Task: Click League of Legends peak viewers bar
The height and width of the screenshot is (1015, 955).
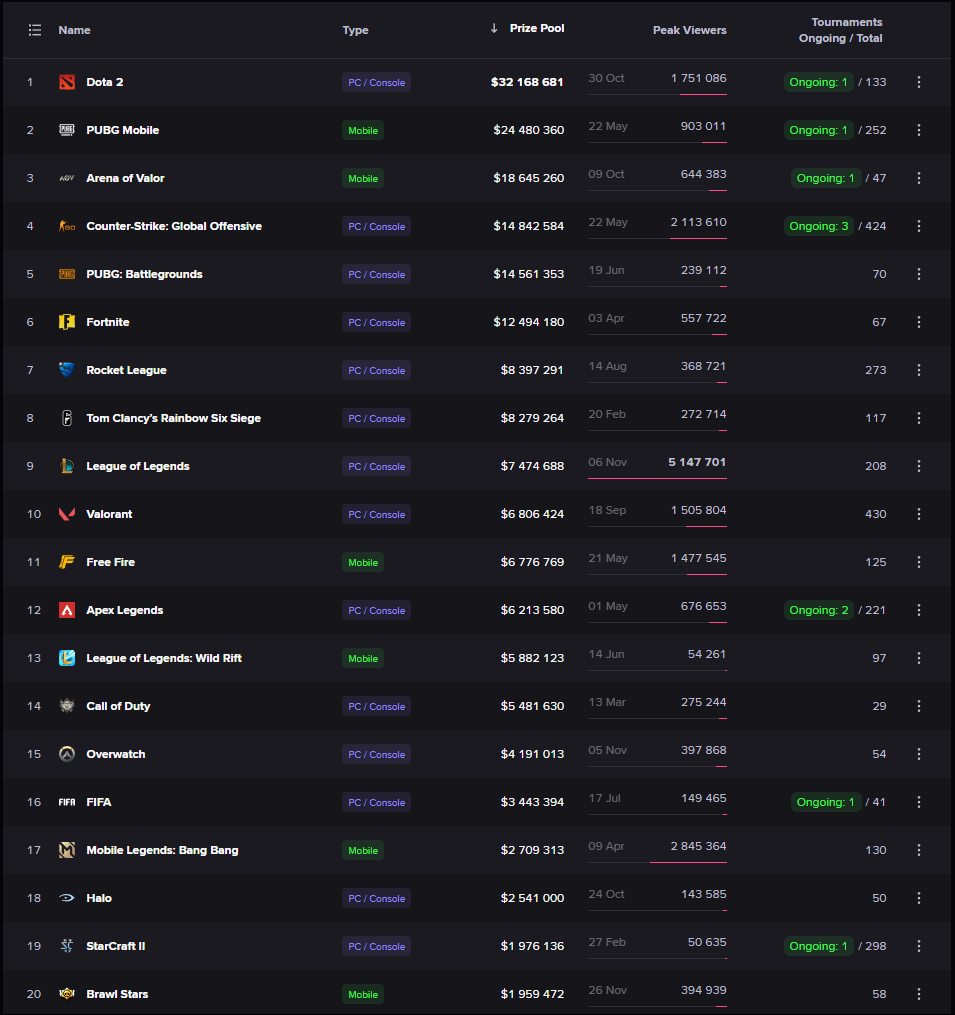Action: click(x=657, y=478)
